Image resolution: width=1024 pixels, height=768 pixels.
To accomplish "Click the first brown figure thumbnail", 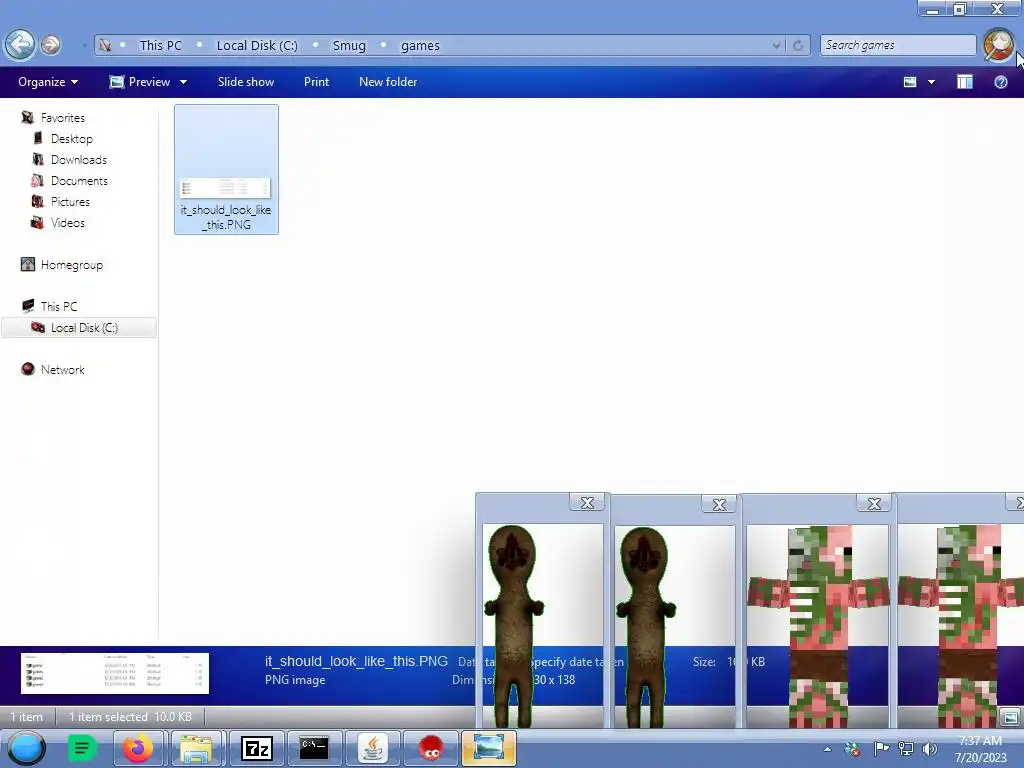I will coord(543,626).
